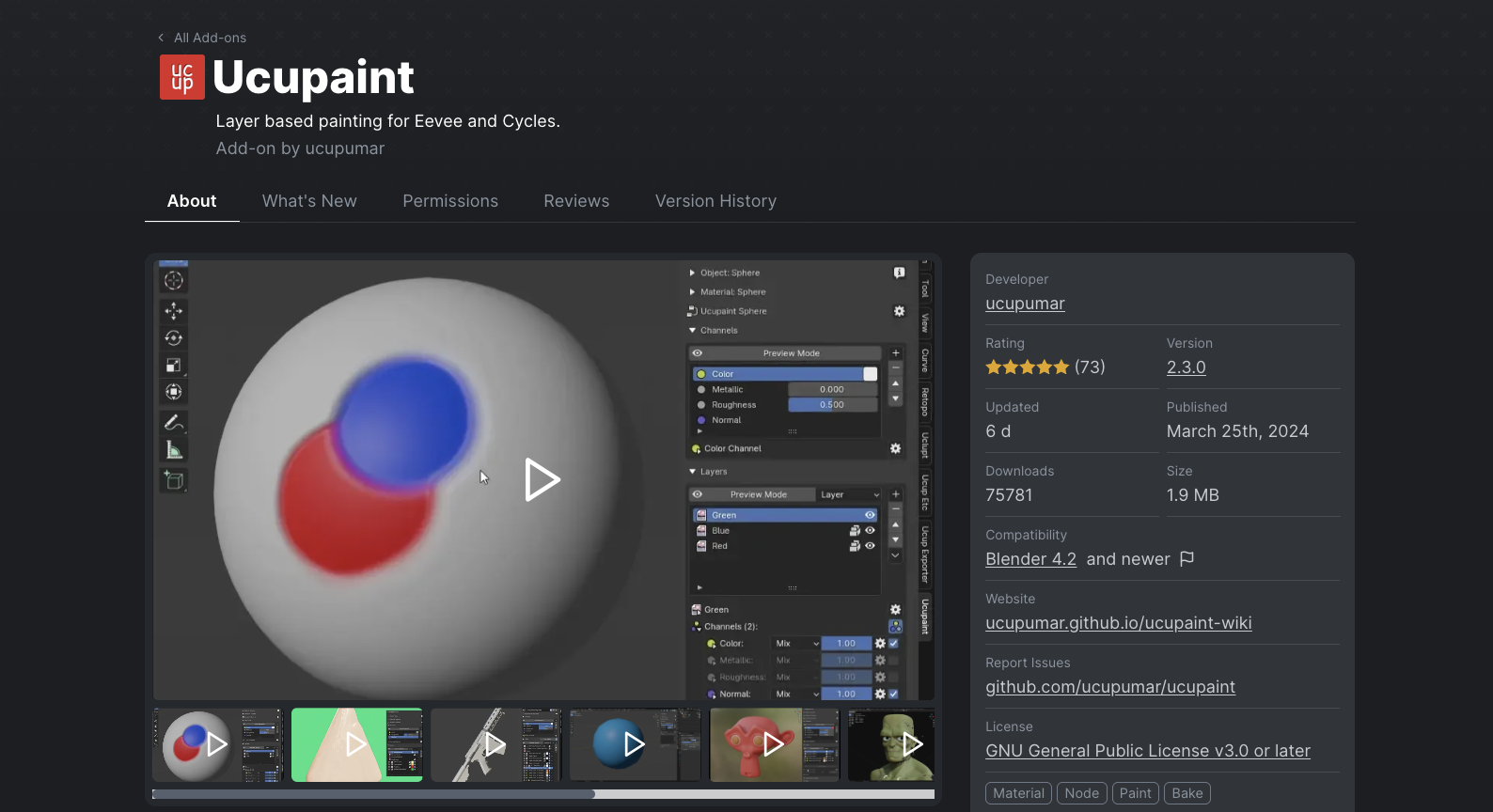Go back to All Add-ons
1493x812 pixels.
click(x=201, y=38)
